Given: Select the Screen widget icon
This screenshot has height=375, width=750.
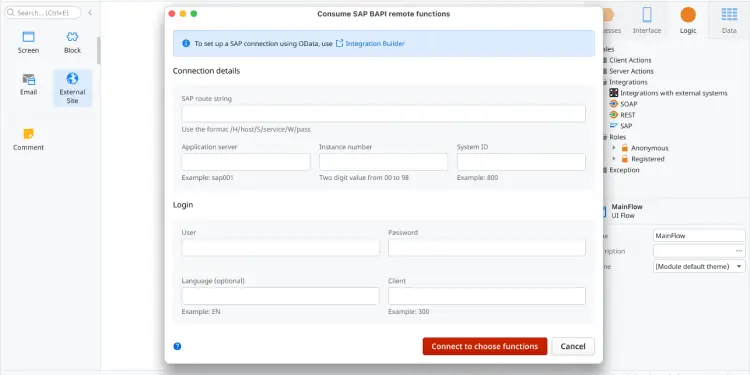Looking at the screenshot, I should (x=29, y=37).
